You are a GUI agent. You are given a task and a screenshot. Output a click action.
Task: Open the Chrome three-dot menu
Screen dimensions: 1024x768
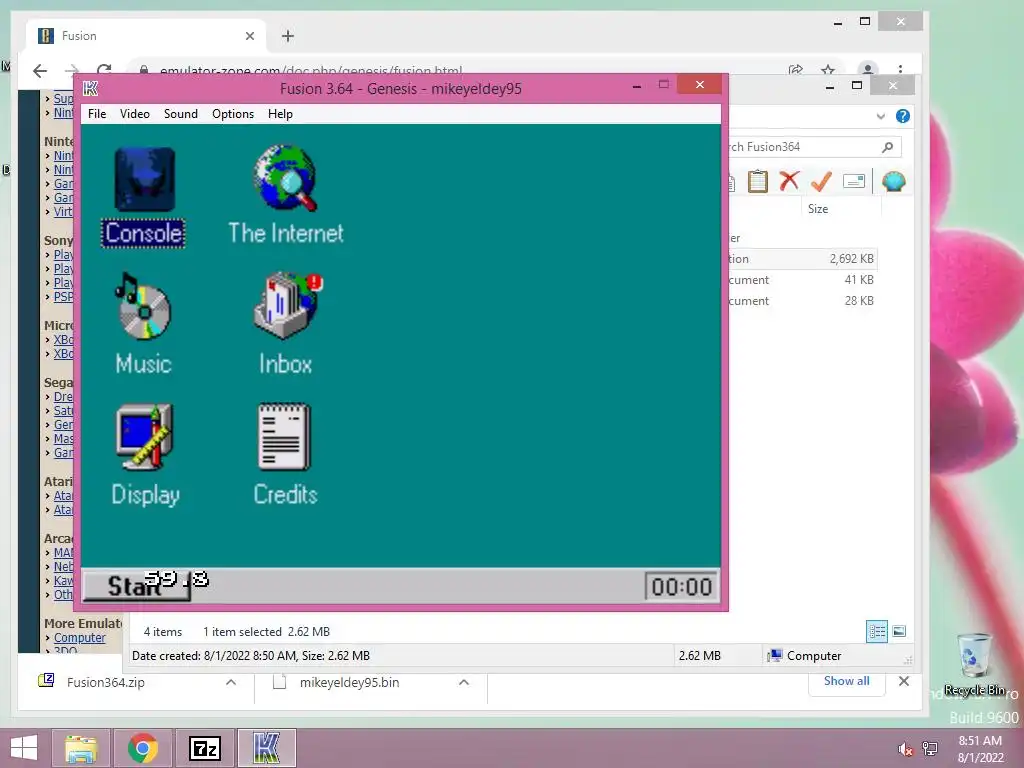point(900,70)
